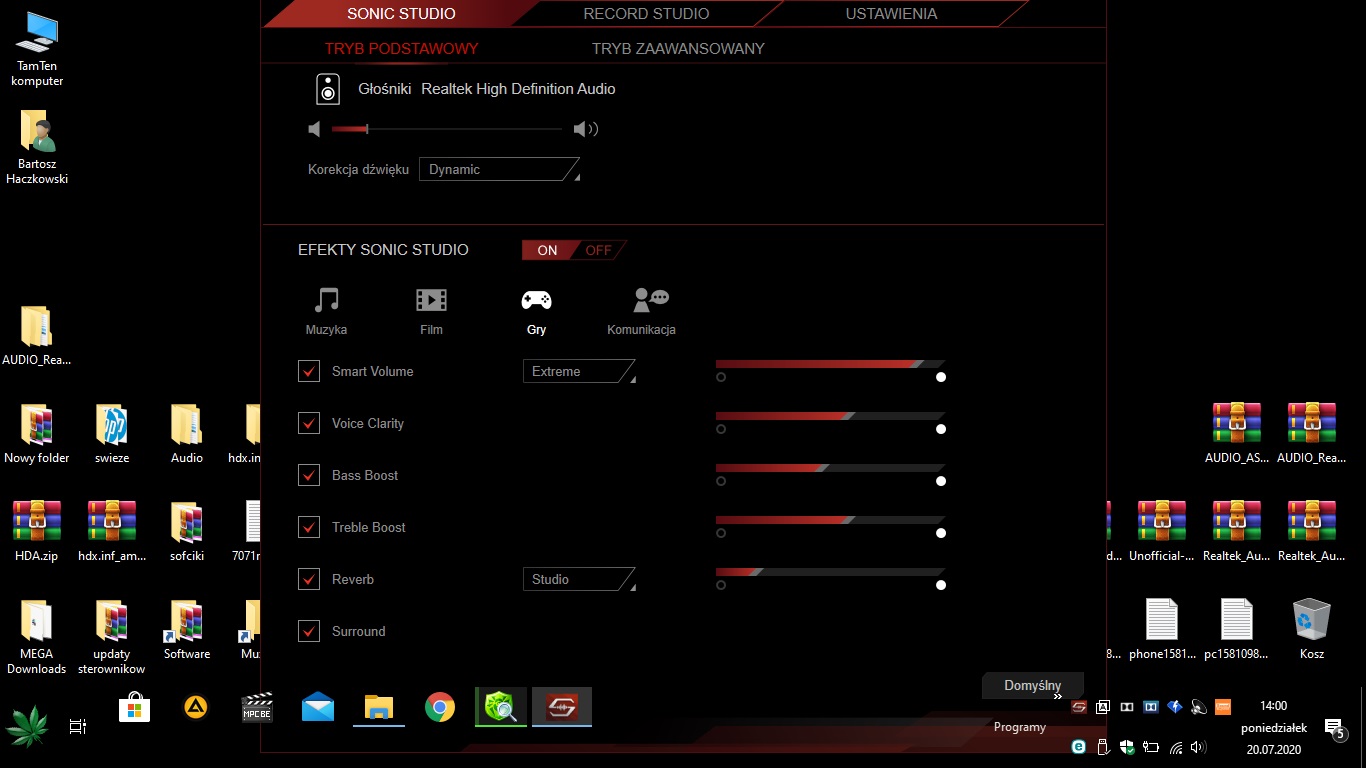Open the Mail app on the taskbar

tap(318, 707)
